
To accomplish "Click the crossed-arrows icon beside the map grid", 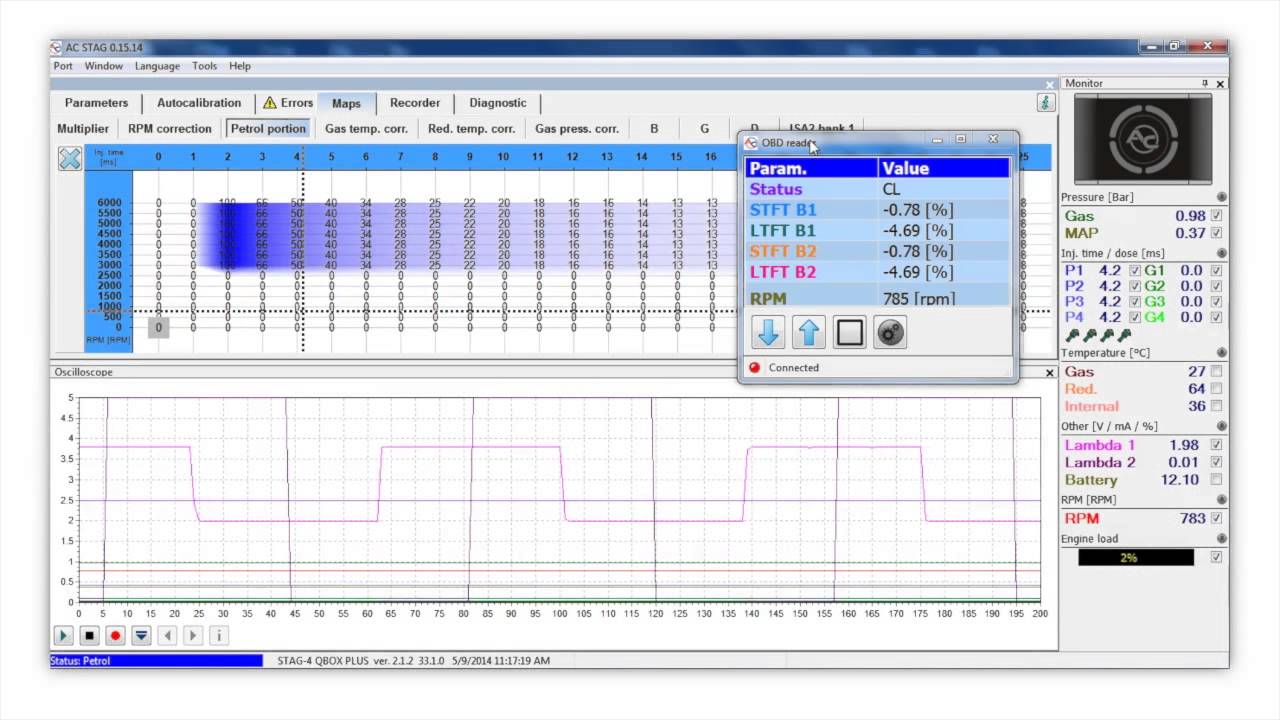I will click(x=69, y=158).
